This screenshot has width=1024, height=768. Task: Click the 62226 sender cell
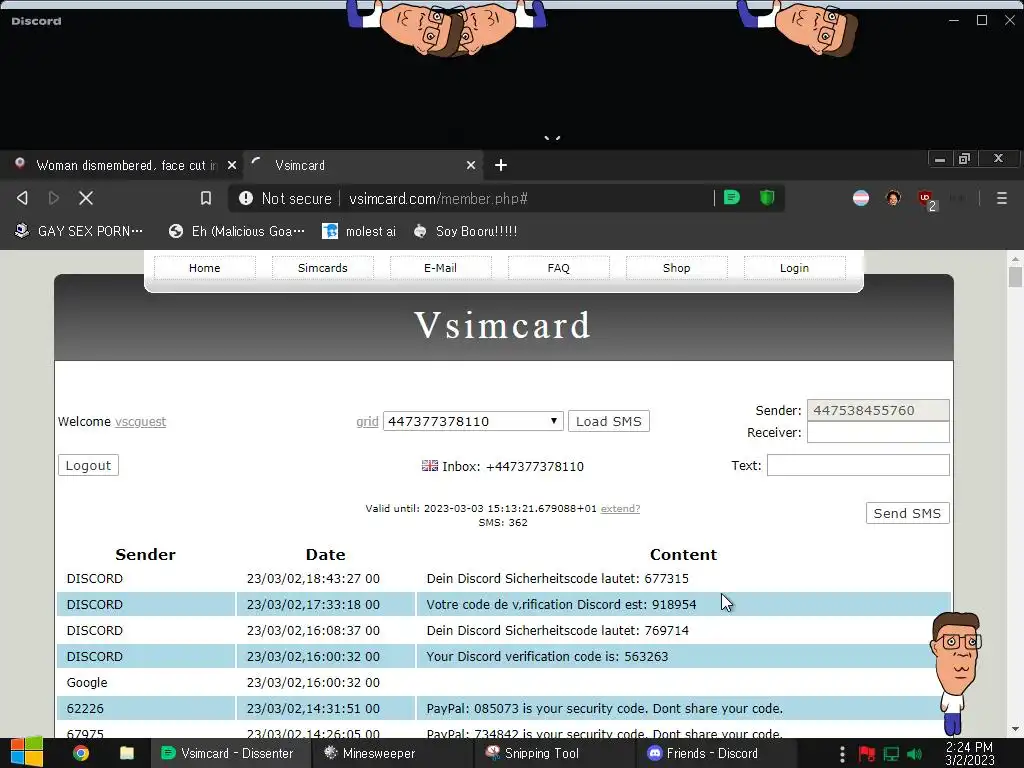pyautogui.click(x=146, y=709)
